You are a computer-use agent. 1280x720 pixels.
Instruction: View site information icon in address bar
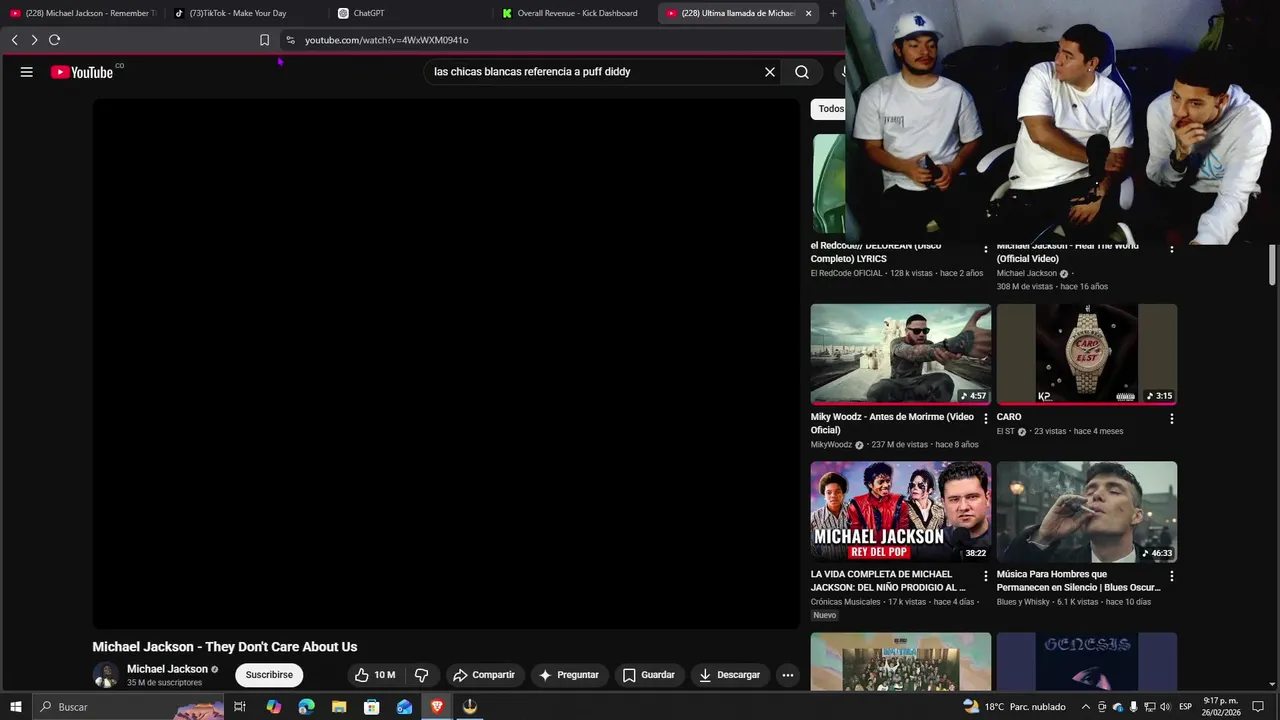290,40
